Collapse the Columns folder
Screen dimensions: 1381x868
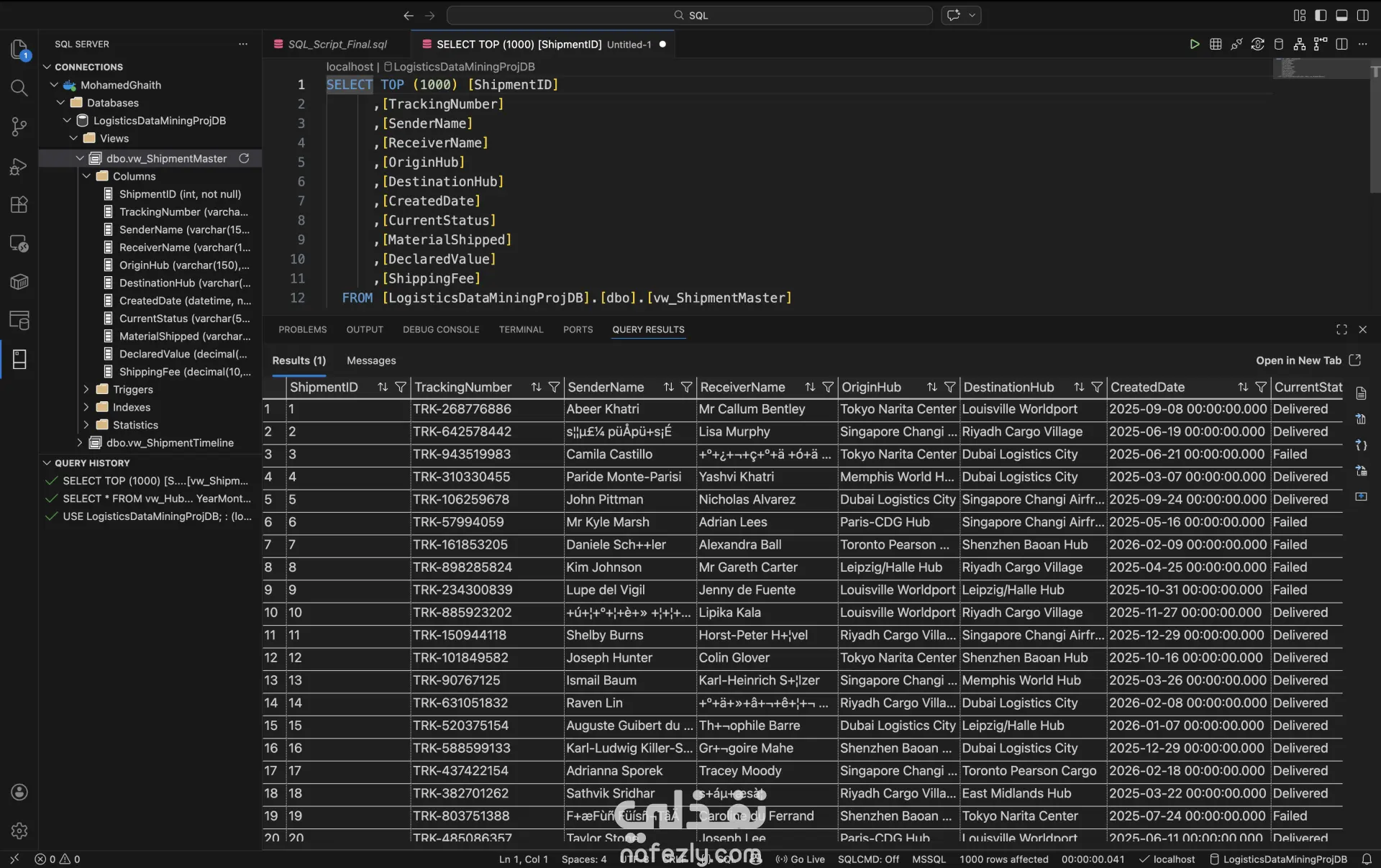86,176
